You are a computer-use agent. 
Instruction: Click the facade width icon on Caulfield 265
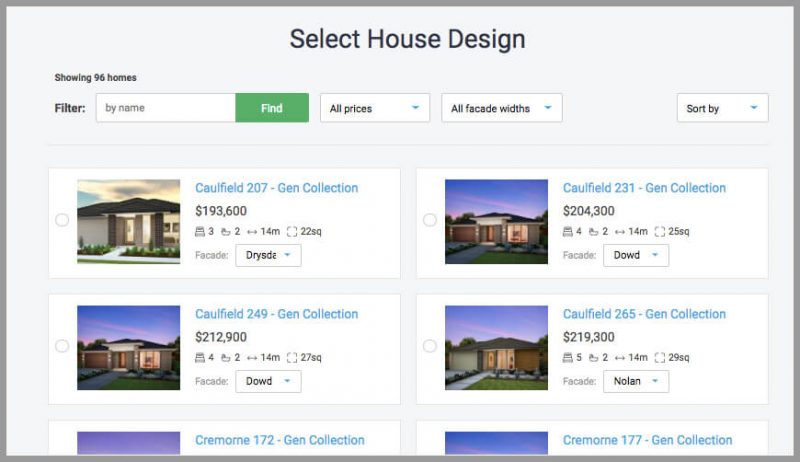coord(620,357)
